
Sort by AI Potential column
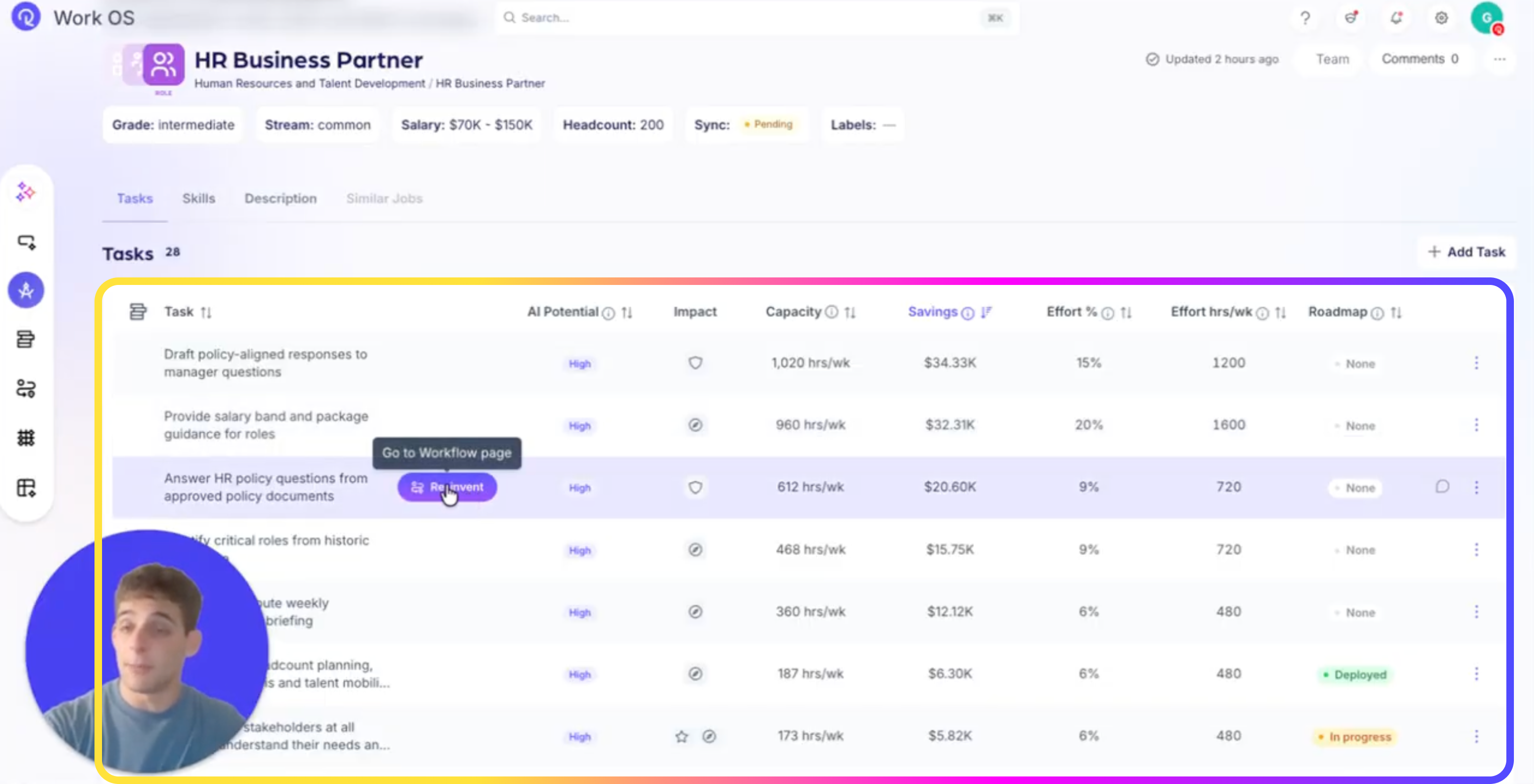click(x=627, y=313)
